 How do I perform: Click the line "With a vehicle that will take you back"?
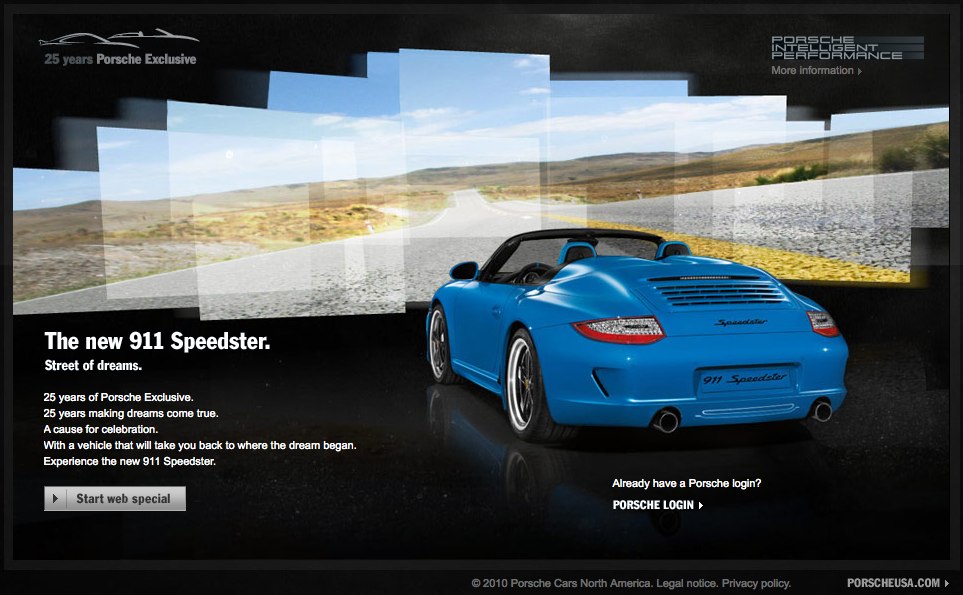click(x=200, y=445)
